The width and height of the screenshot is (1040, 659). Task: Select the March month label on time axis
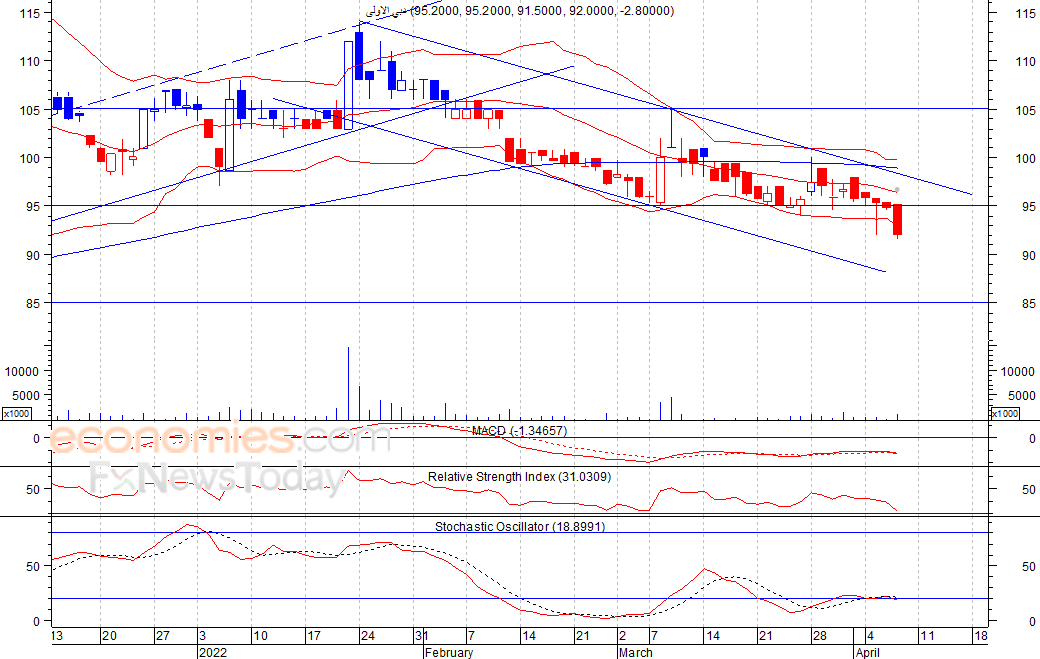click(635, 652)
